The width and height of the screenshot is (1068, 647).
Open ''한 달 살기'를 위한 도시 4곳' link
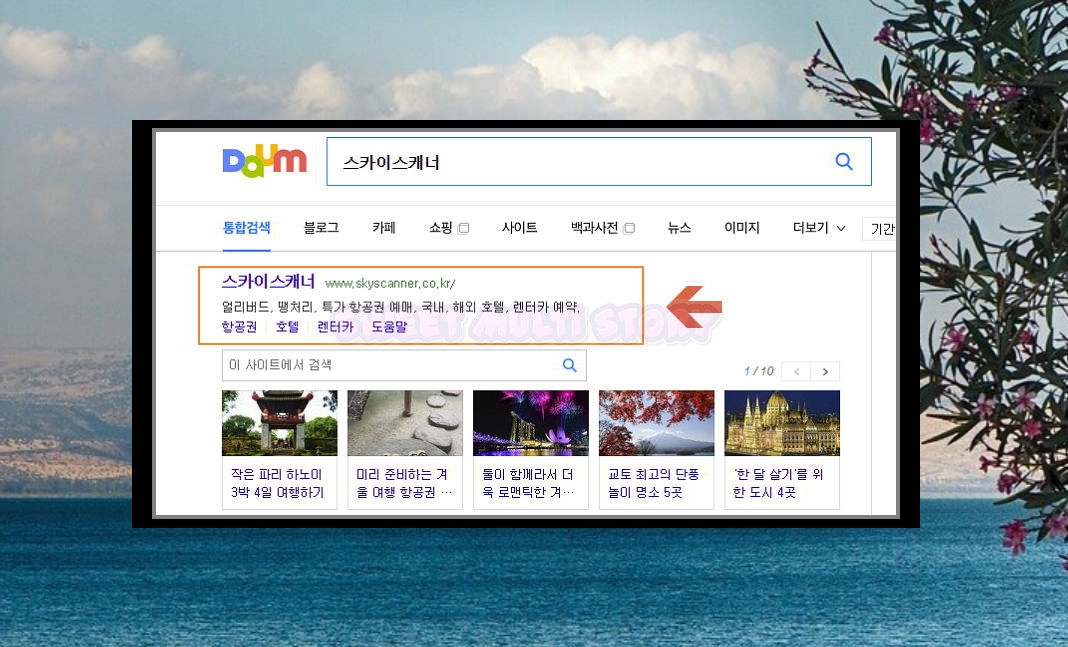coord(778,483)
